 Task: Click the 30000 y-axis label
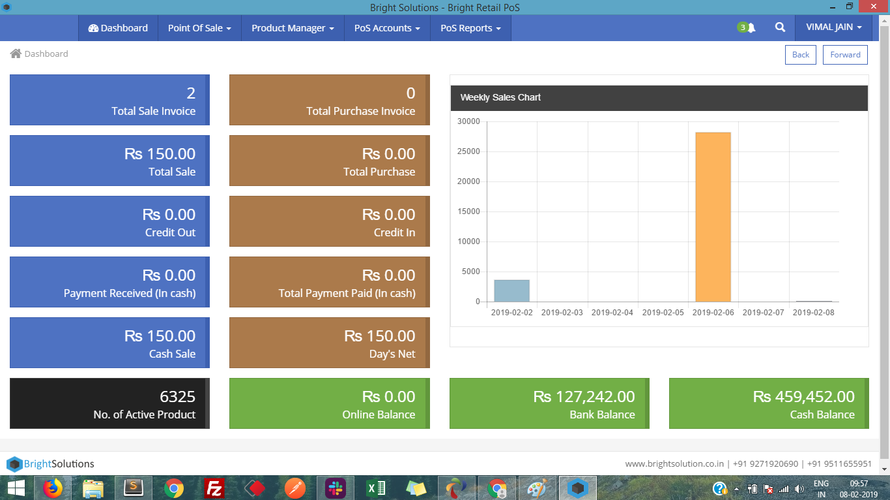[x=468, y=121]
